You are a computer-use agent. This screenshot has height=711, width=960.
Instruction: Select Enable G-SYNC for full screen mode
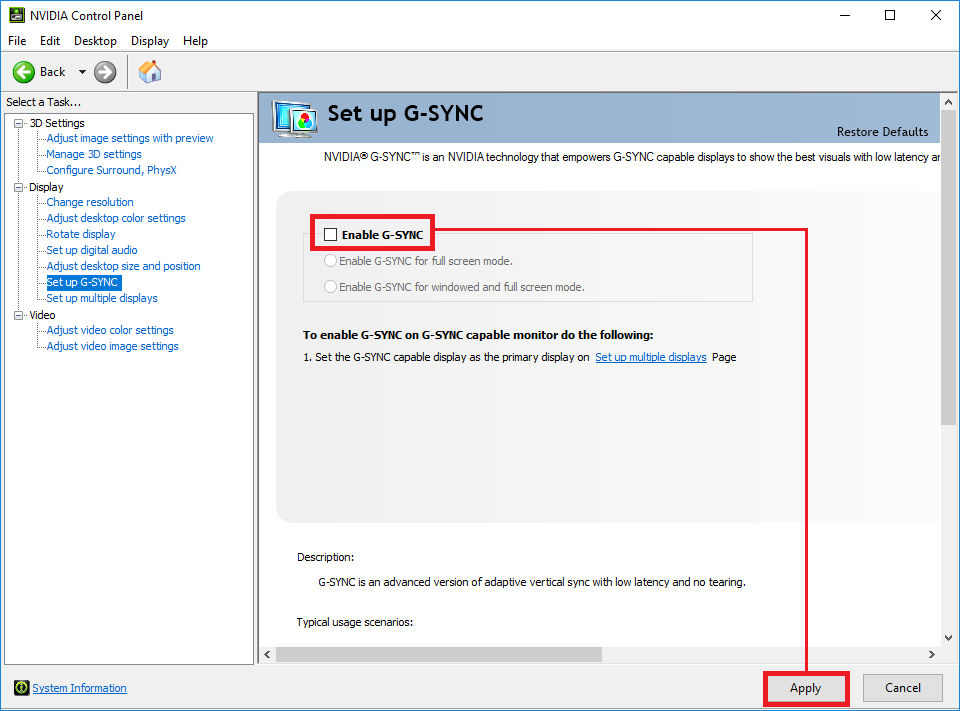pyautogui.click(x=330, y=260)
